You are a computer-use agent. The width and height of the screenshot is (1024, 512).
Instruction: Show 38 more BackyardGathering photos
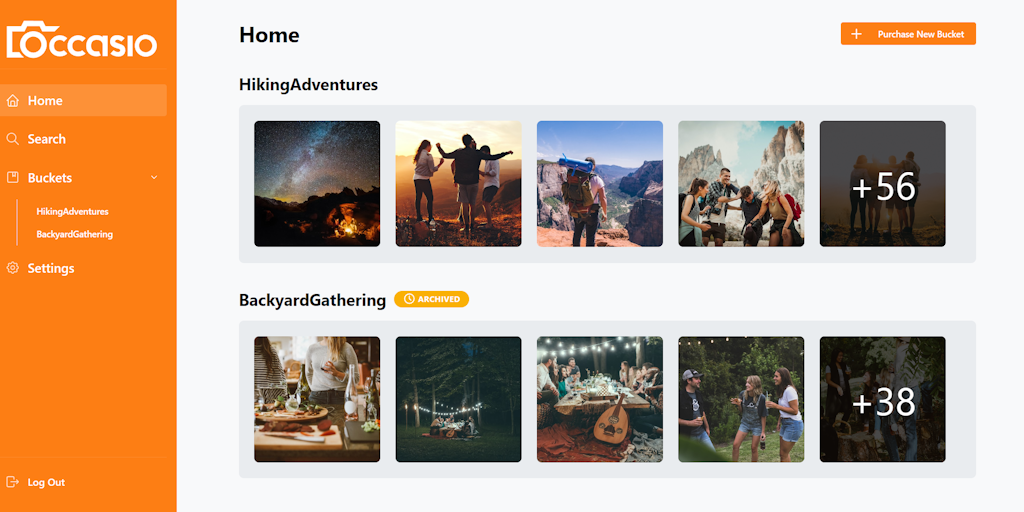882,399
